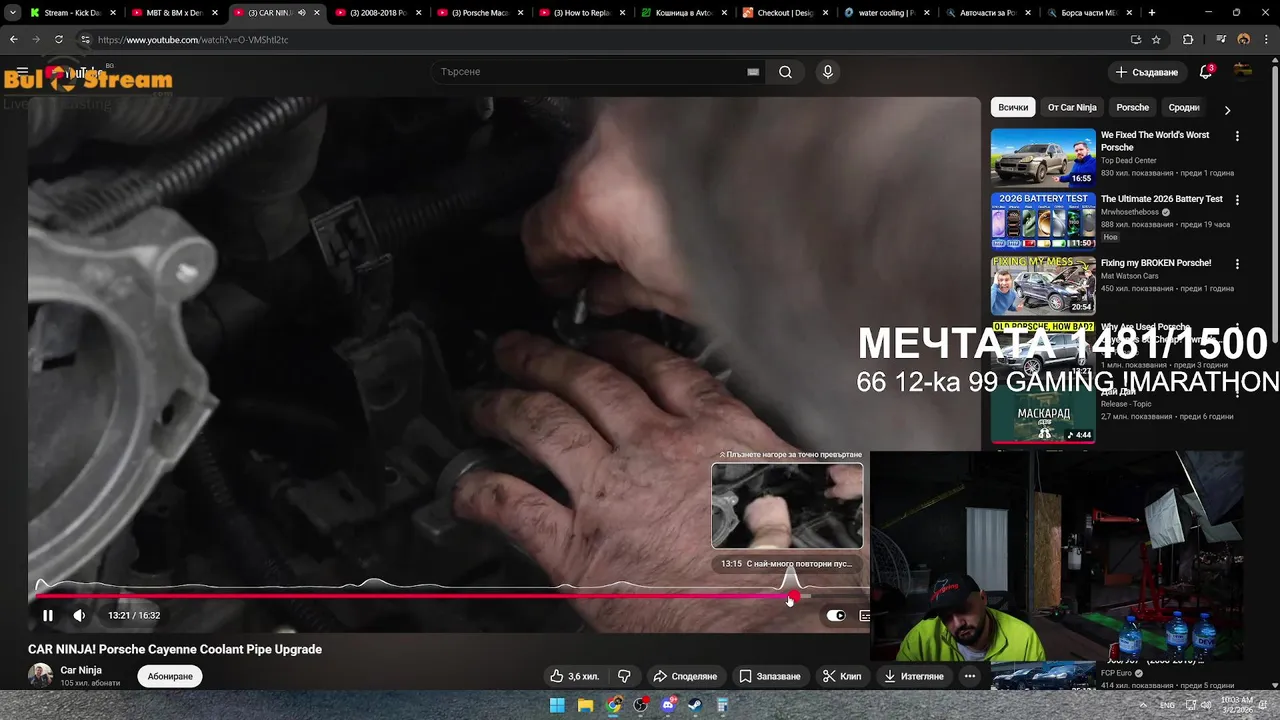Screen dimensions: 1280x720
Task: Dislike the video with thumbs down
Action: coord(624,676)
